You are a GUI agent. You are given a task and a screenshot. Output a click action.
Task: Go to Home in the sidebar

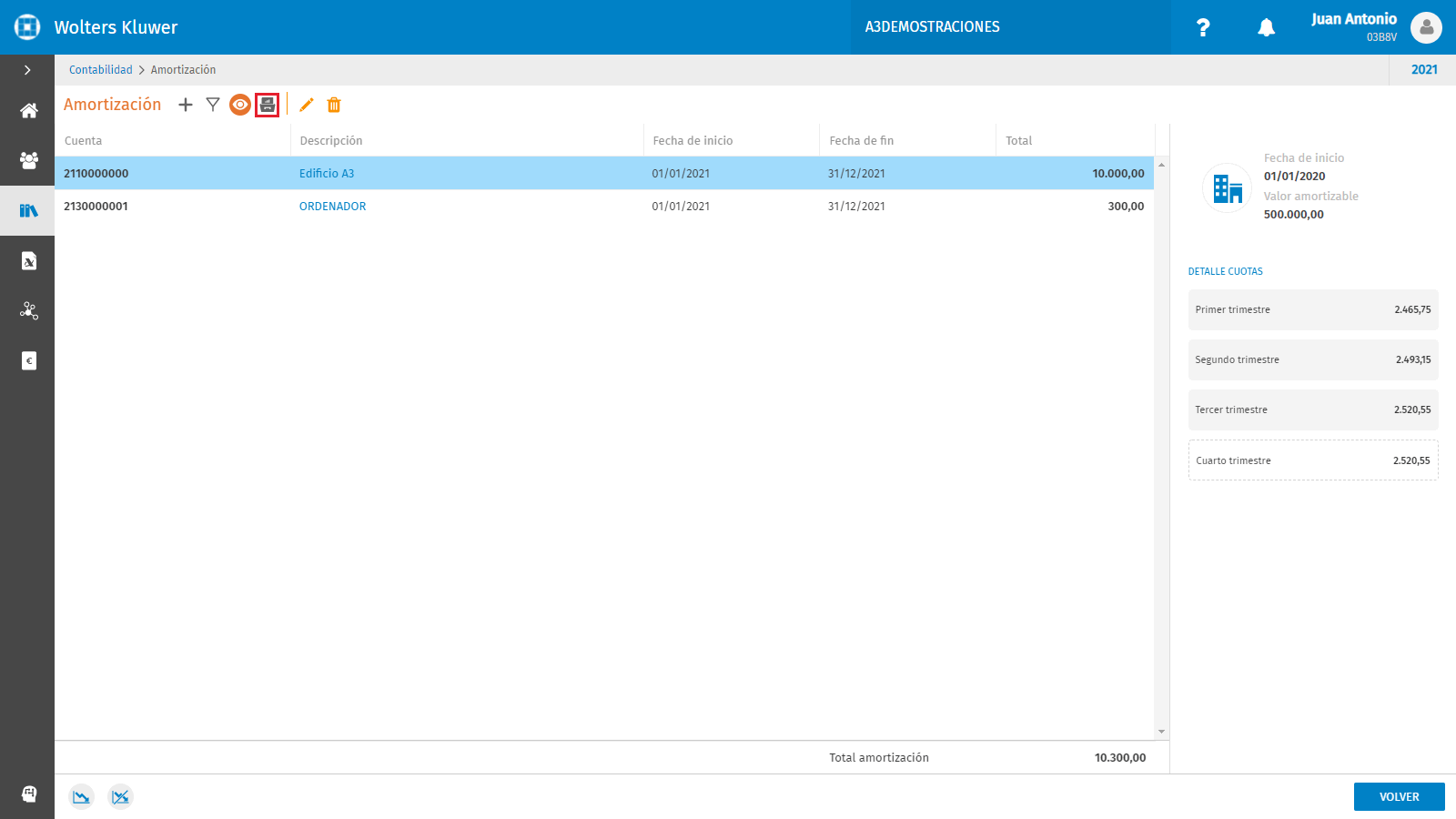point(28,111)
